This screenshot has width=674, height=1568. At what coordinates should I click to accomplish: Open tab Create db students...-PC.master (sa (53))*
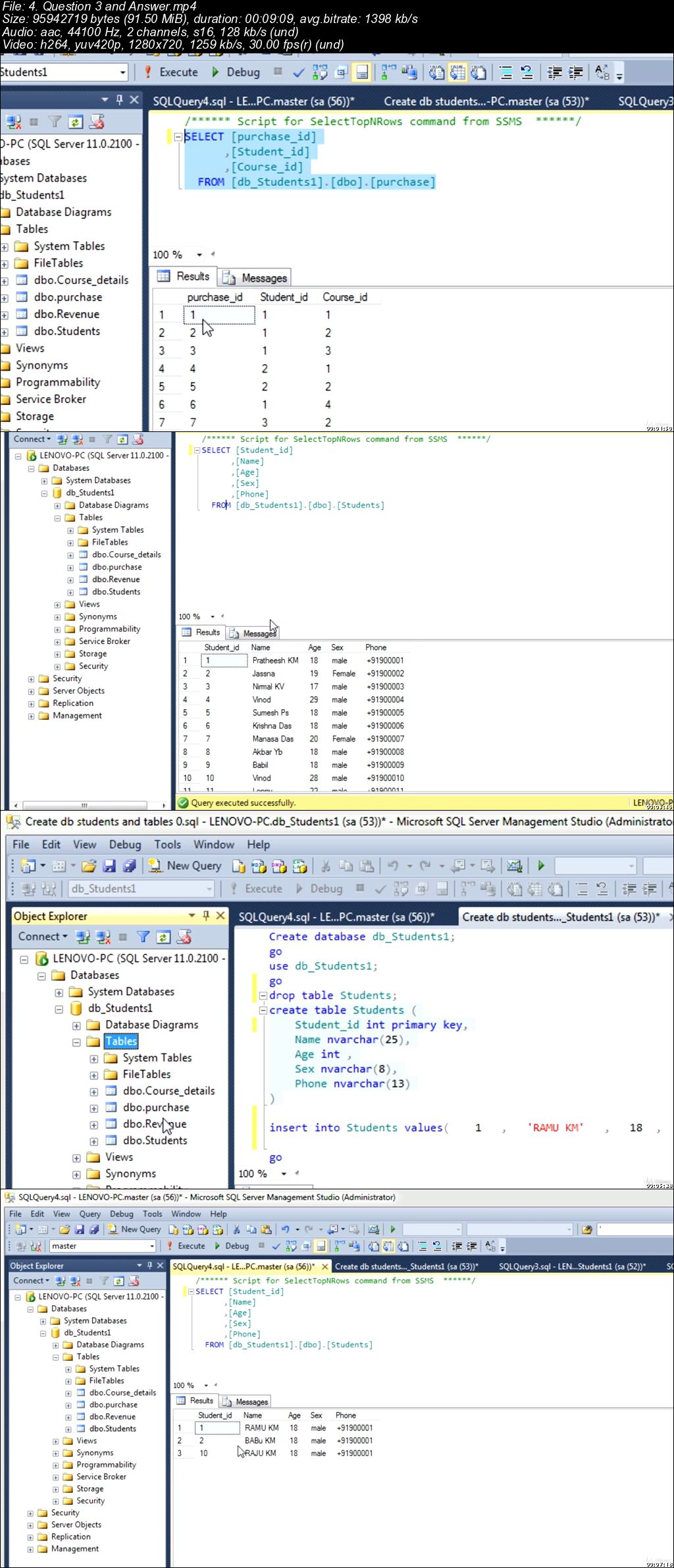[486, 101]
